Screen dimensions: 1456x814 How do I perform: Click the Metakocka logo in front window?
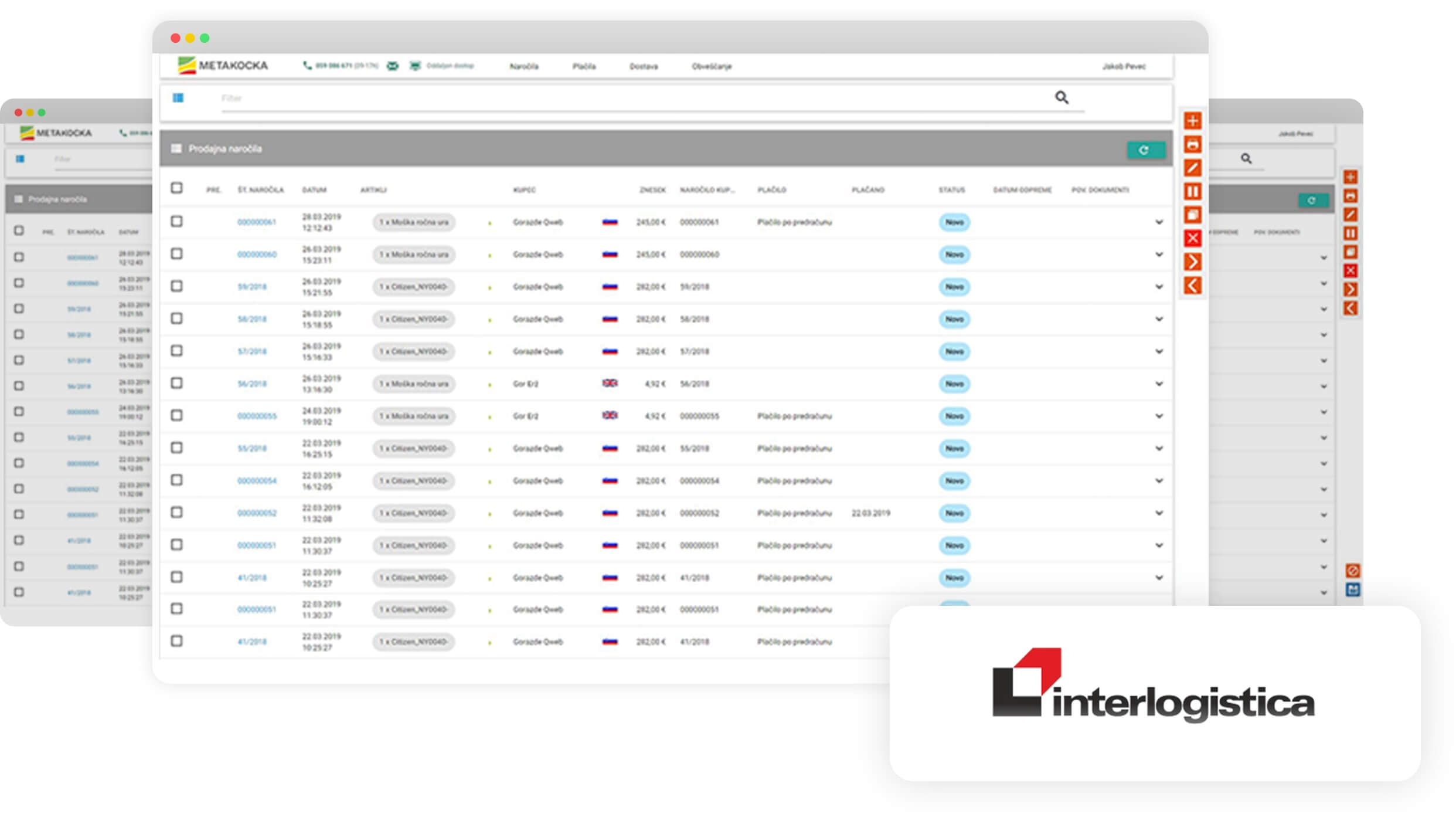click(223, 65)
